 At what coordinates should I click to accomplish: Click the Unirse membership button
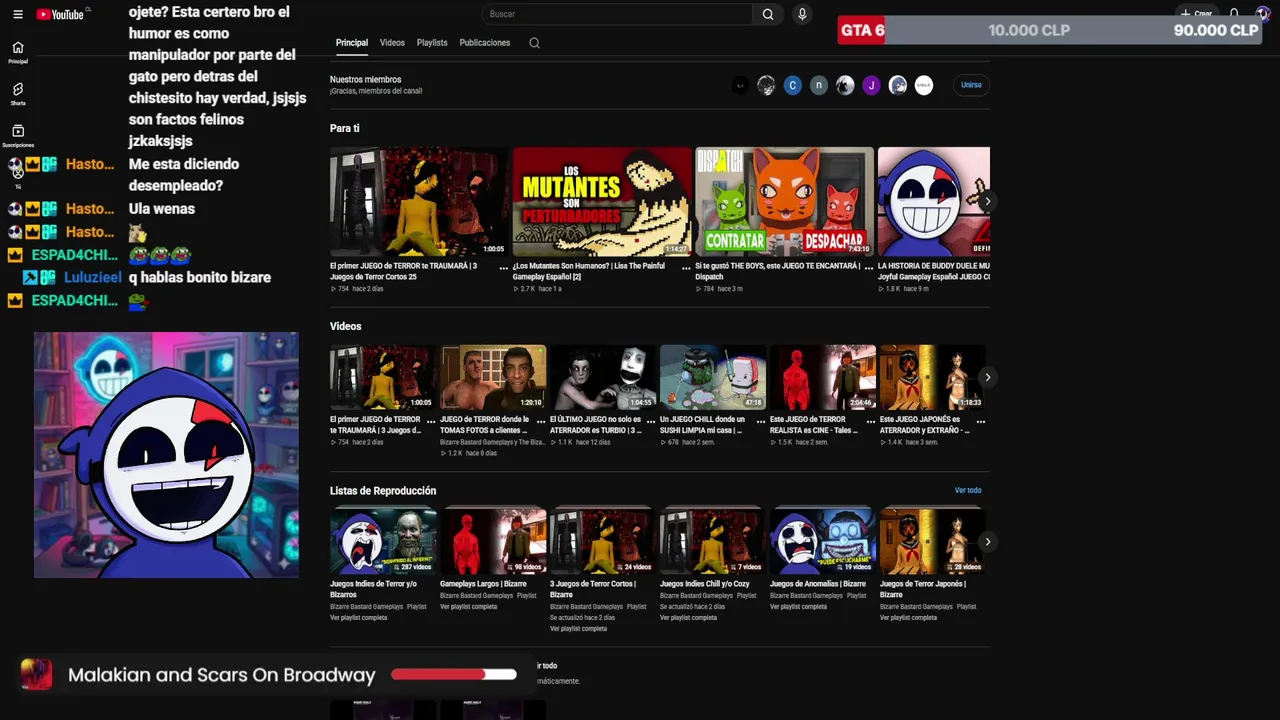(971, 85)
